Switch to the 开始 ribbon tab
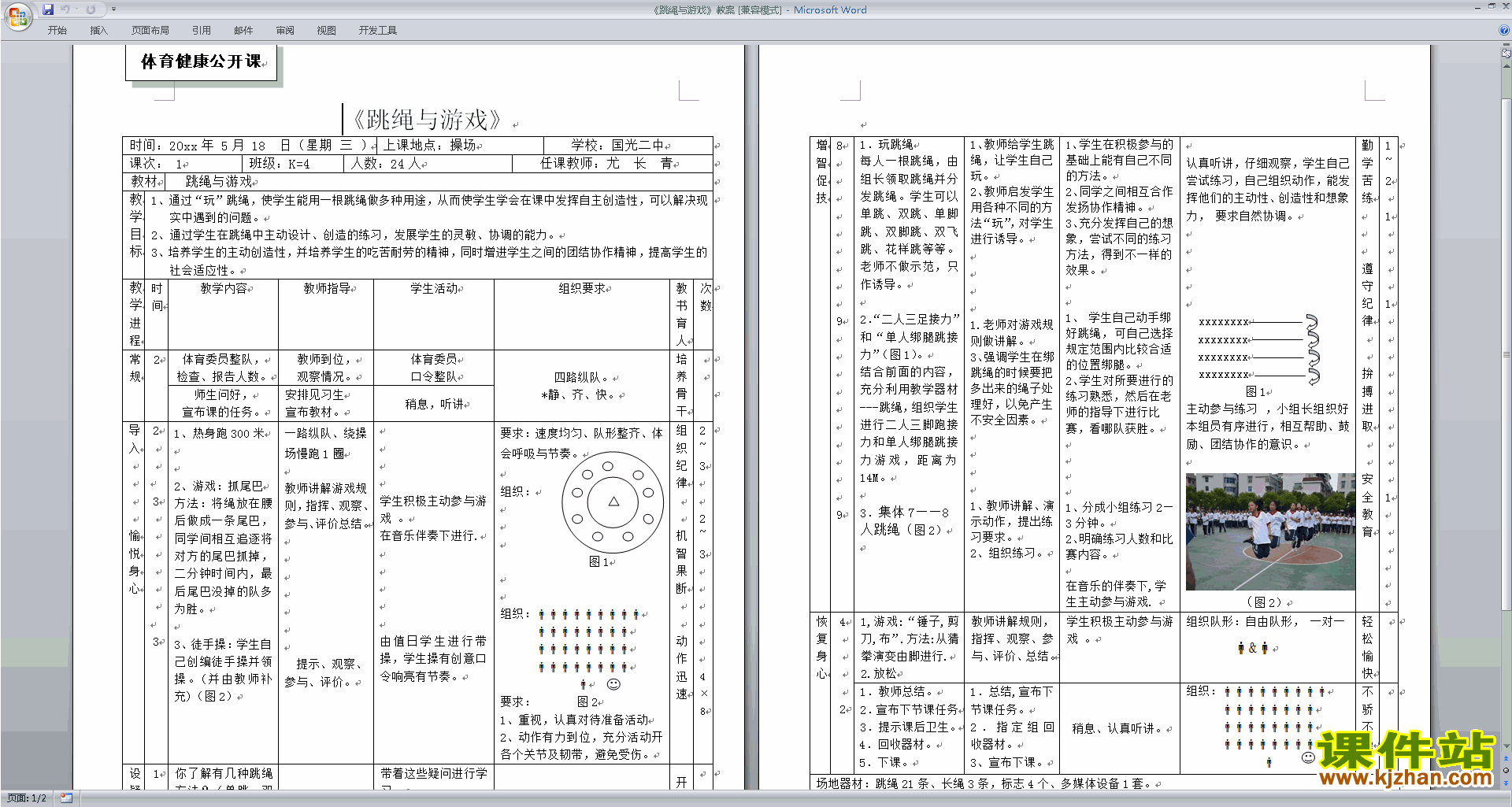The image size is (1512, 807). click(57, 30)
